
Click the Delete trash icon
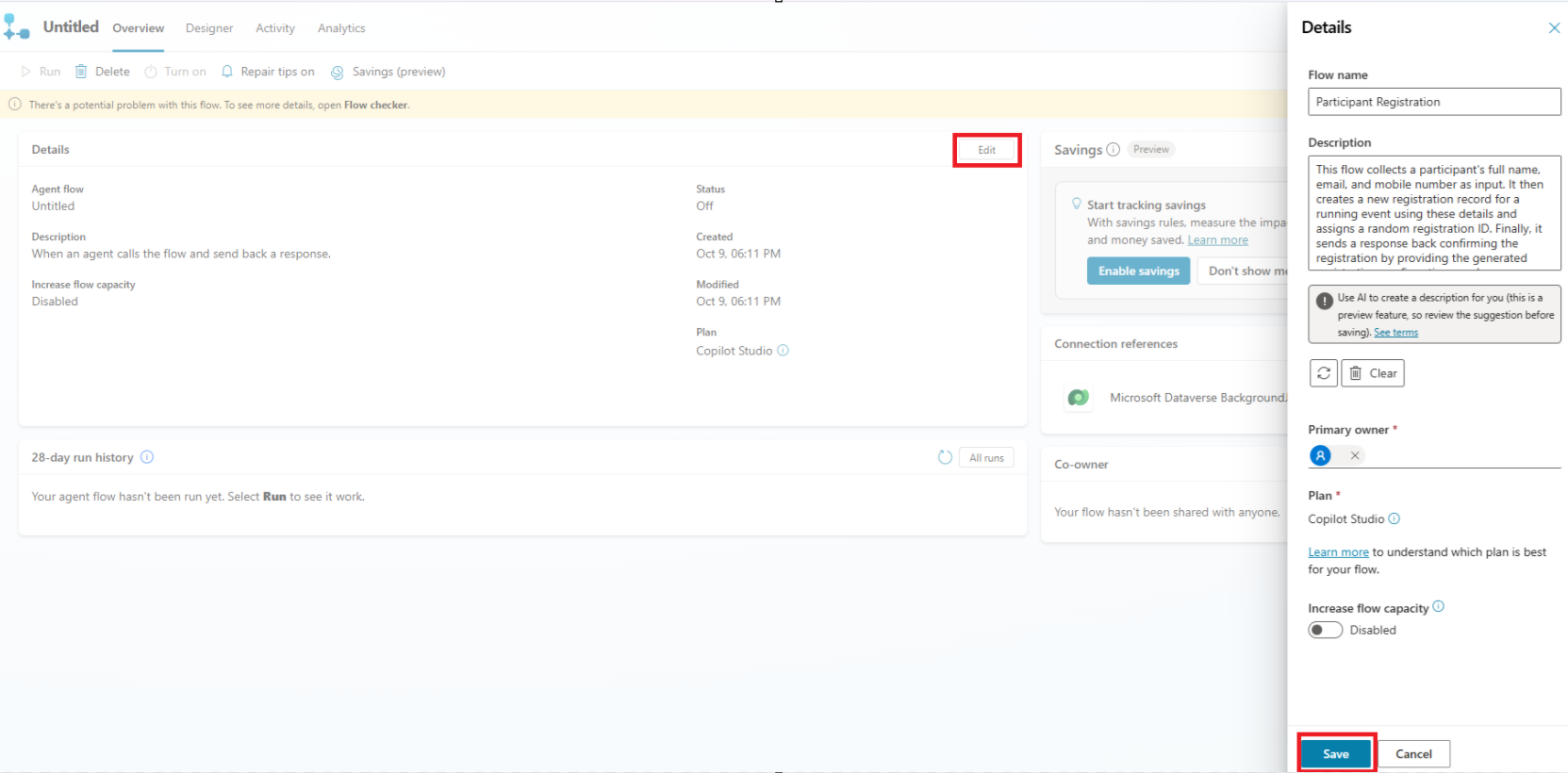click(x=82, y=72)
